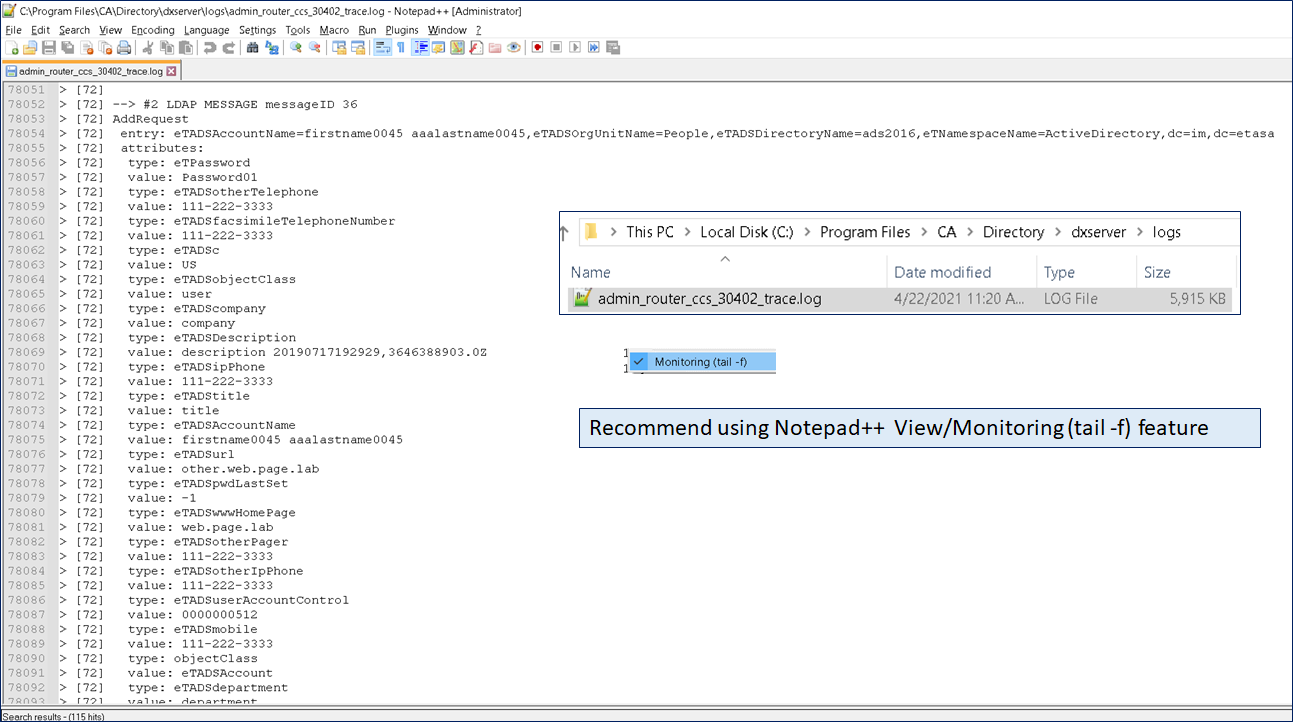
Task: Sort by the Date modified column header
Action: pyautogui.click(x=942, y=272)
